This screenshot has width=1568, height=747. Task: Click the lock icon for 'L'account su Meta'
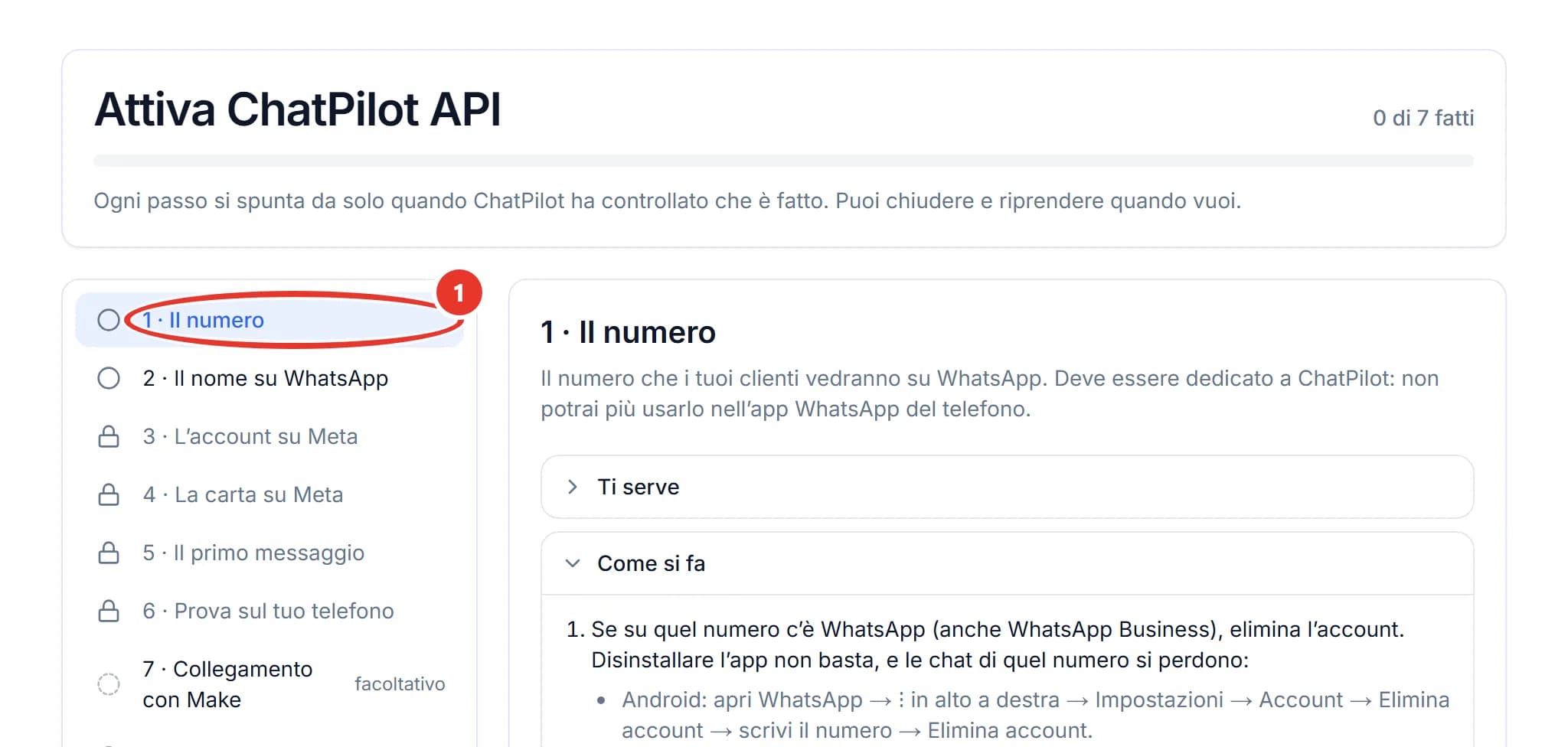pyautogui.click(x=109, y=436)
